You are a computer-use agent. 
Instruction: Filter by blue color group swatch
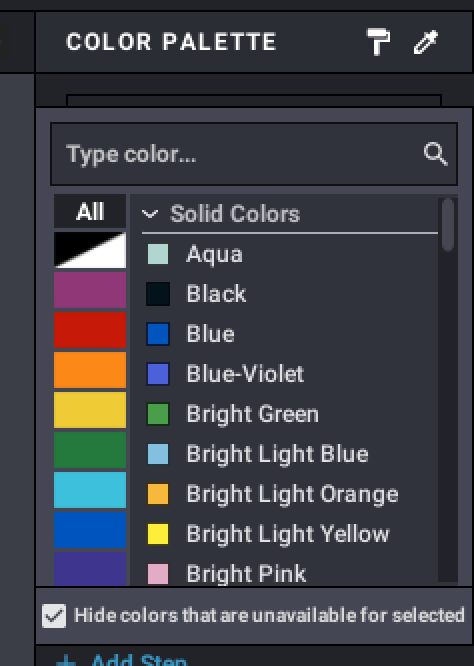(90, 530)
